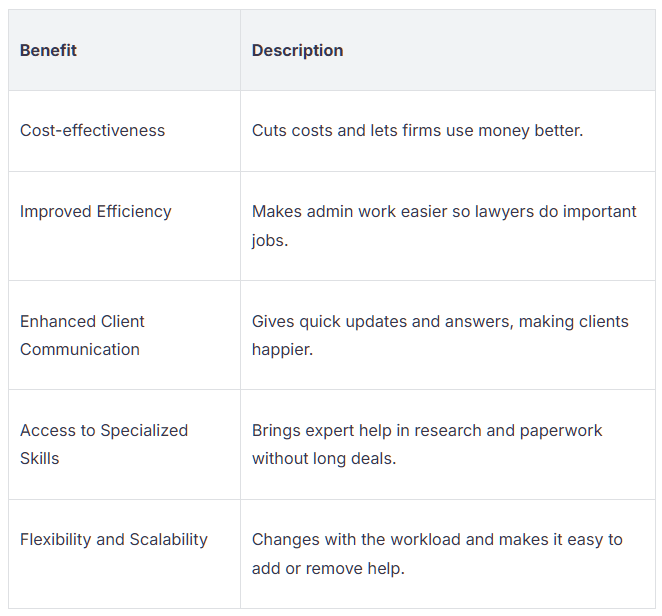Click 'add or remove help.' text line
The width and height of the screenshot is (662, 616).
pyautogui.click(x=328, y=568)
